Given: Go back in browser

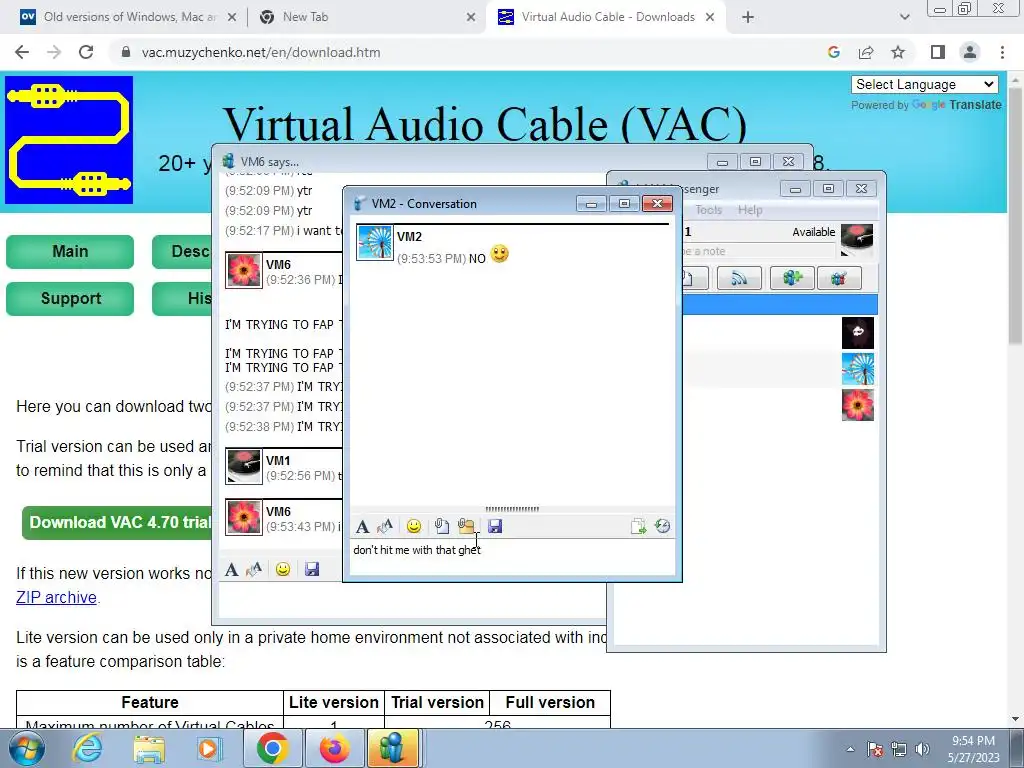Looking at the screenshot, I should click(x=22, y=52).
